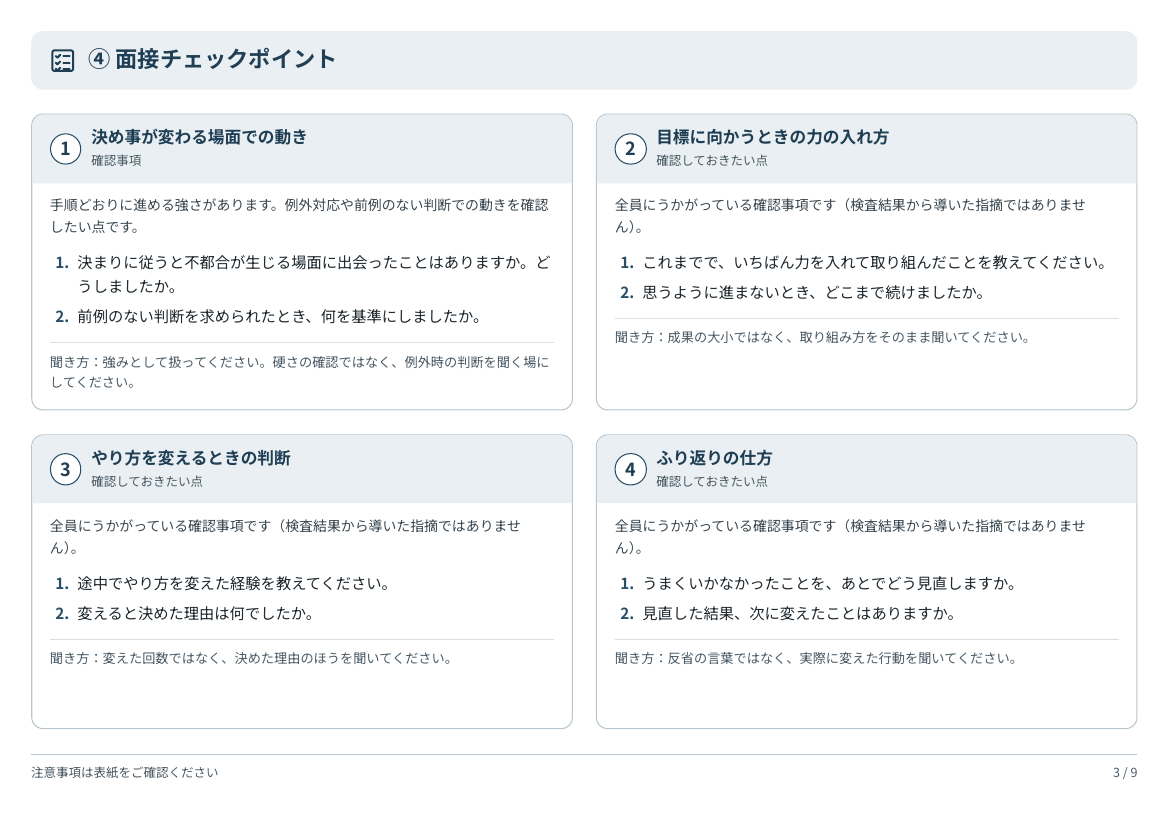Viewport: 1170px width, 827px height.
Task: Click 確認しておきたい点 under やり方を変えるときの判断
Action: point(147,481)
